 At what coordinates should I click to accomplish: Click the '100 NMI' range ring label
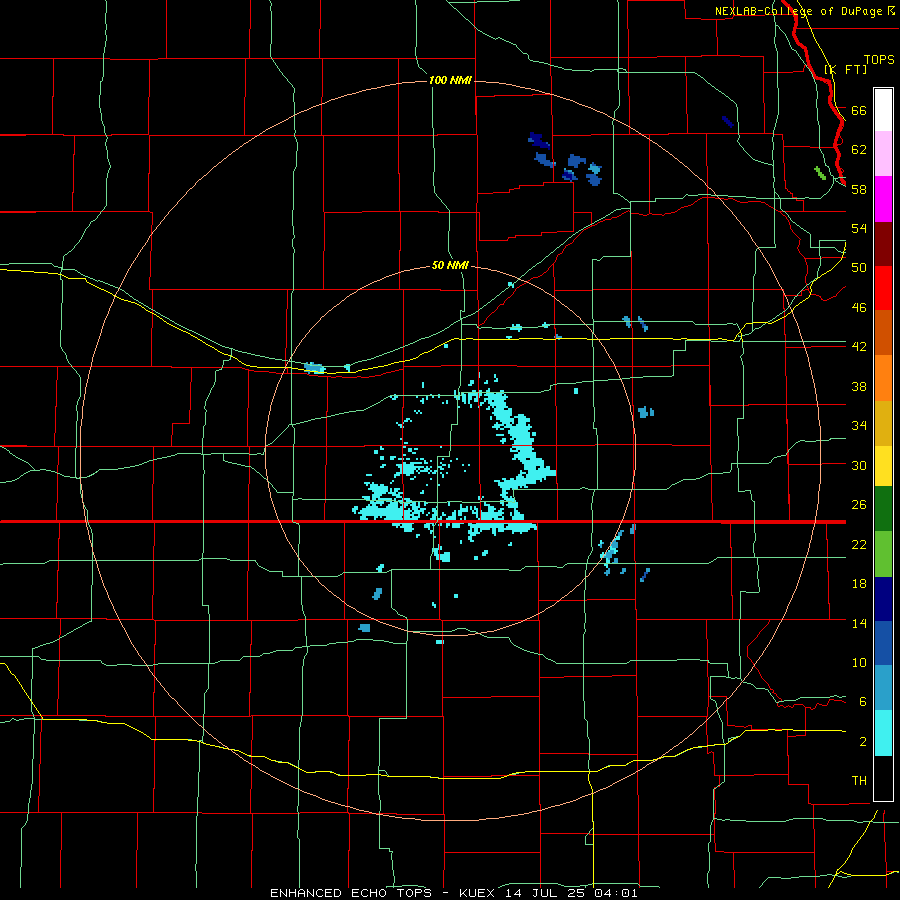pos(450,80)
